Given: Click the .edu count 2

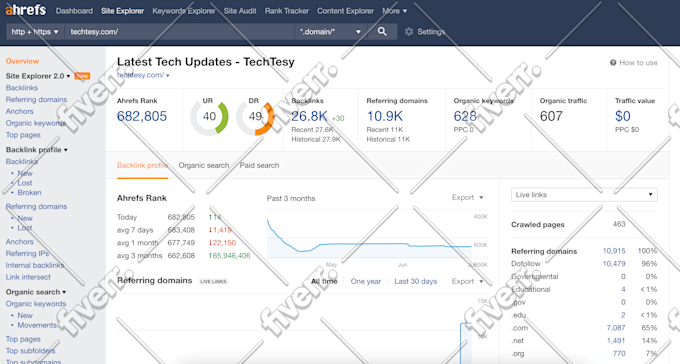Looking at the screenshot, I should (x=623, y=315).
